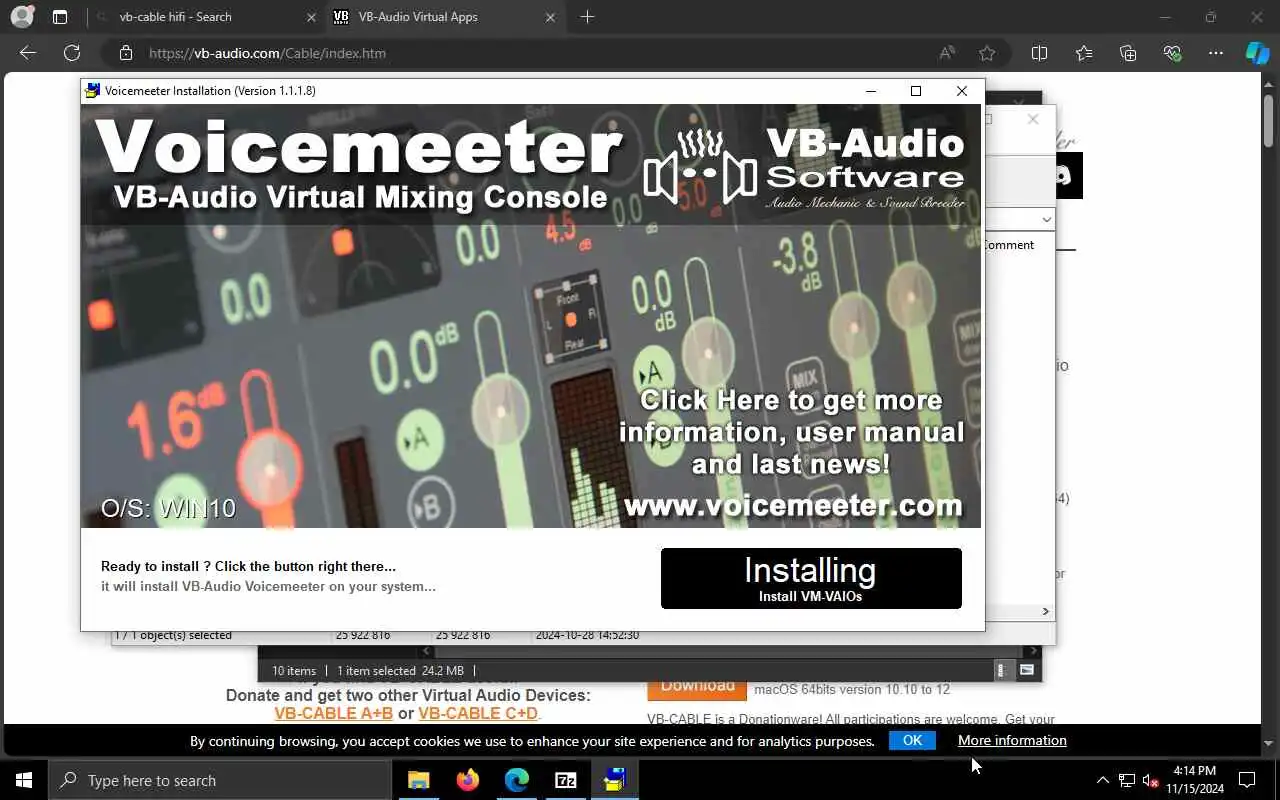Click the 10 items status text

click(294, 671)
